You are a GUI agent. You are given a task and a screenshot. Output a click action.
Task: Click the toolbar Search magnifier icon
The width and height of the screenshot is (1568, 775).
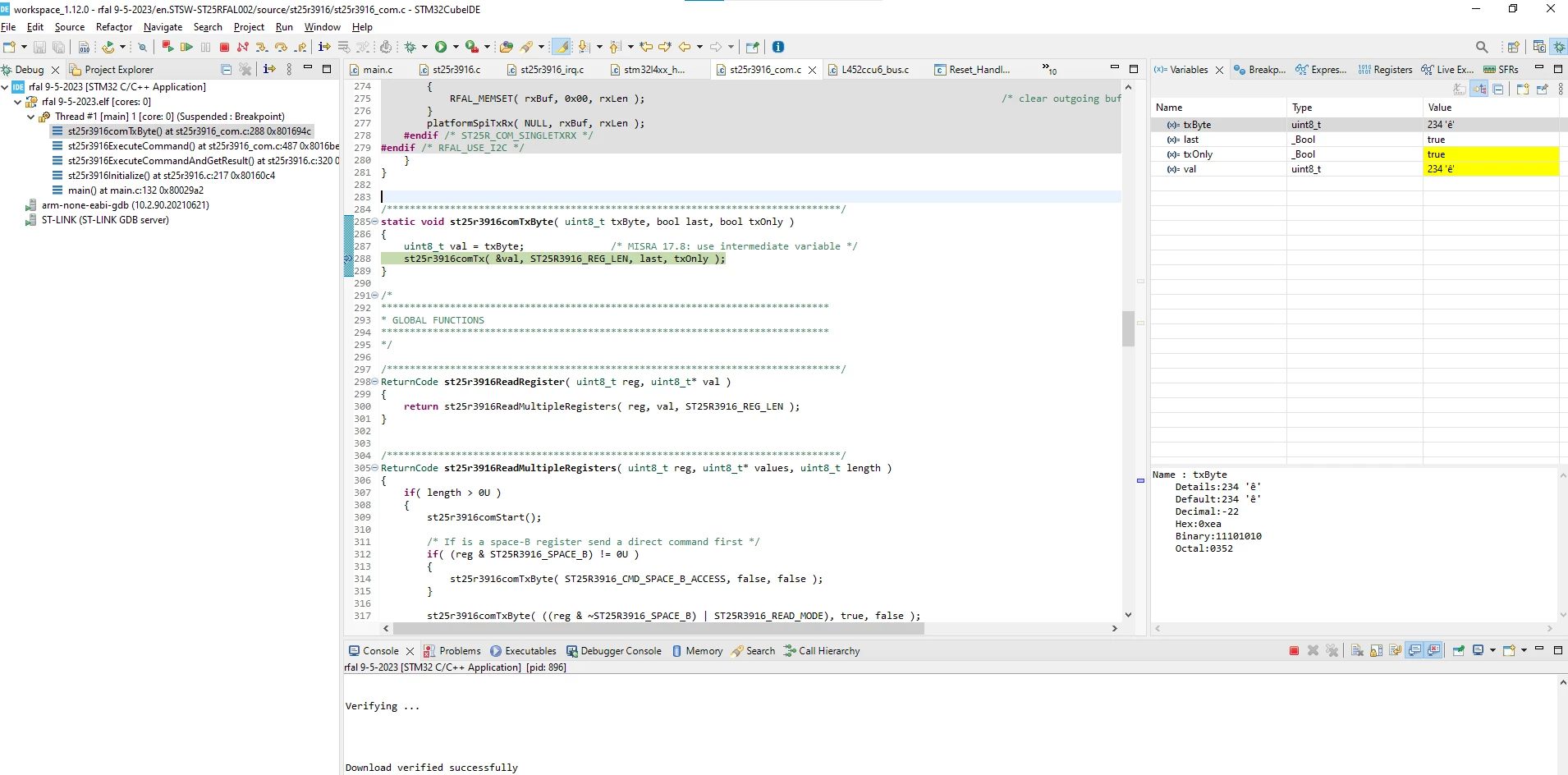pos(1481,47)
